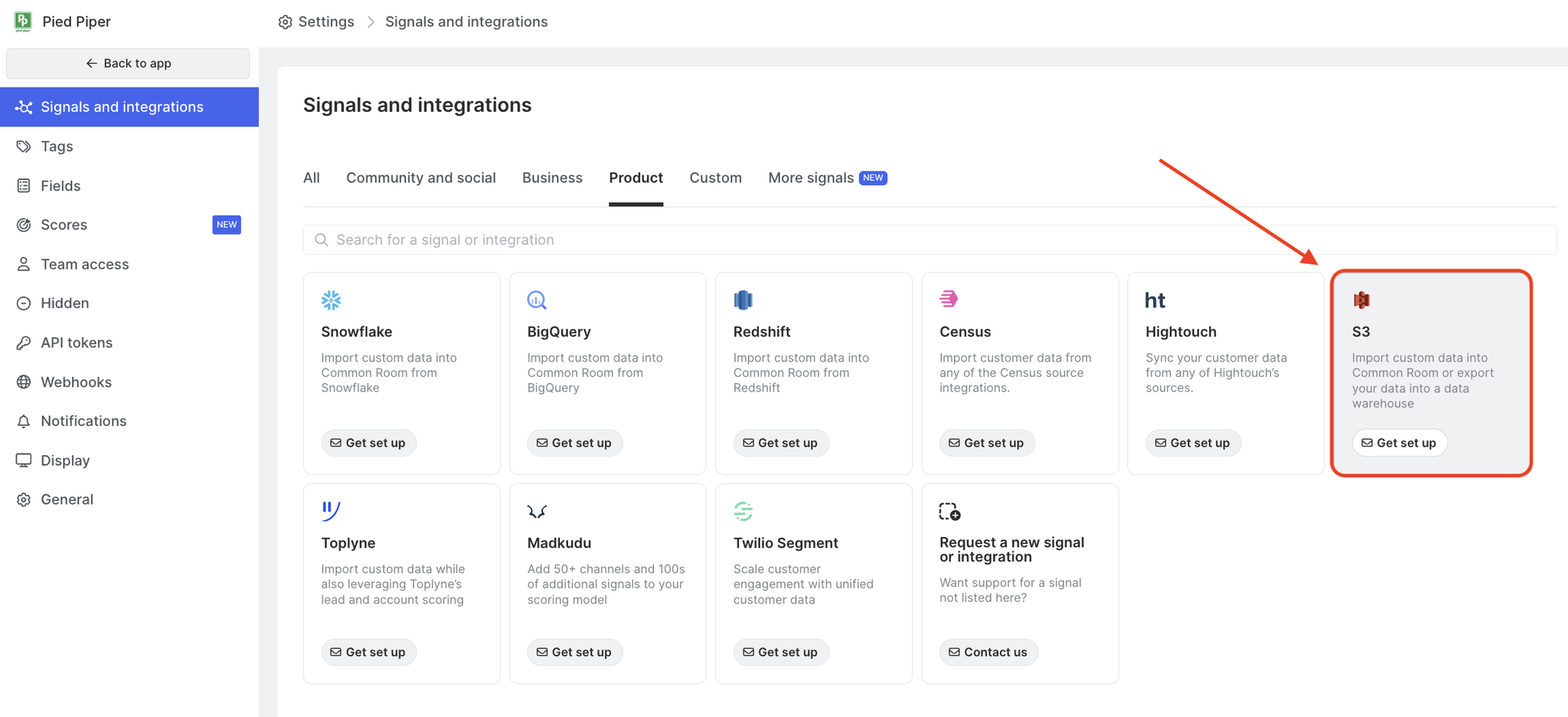The width and height of the screenshot is (1568, 717).
Task: Select the Business tab
Action: [552, 178]
